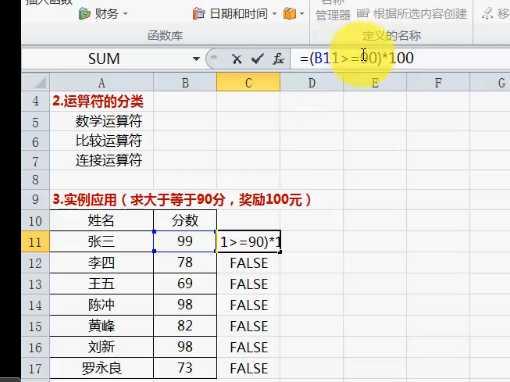This screenshot has height=382, width=510.
Task: Select highlighted column C header
Action: click(248, 83)
